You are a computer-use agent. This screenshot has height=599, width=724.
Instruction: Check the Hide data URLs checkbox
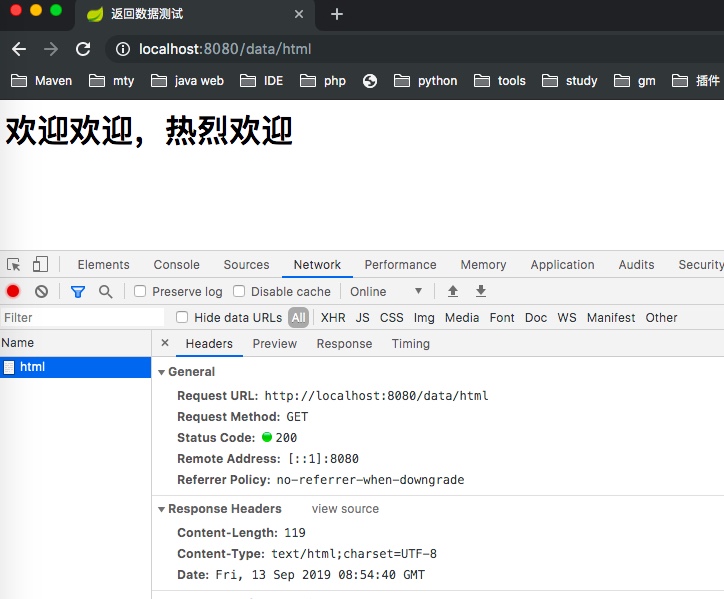182,317
